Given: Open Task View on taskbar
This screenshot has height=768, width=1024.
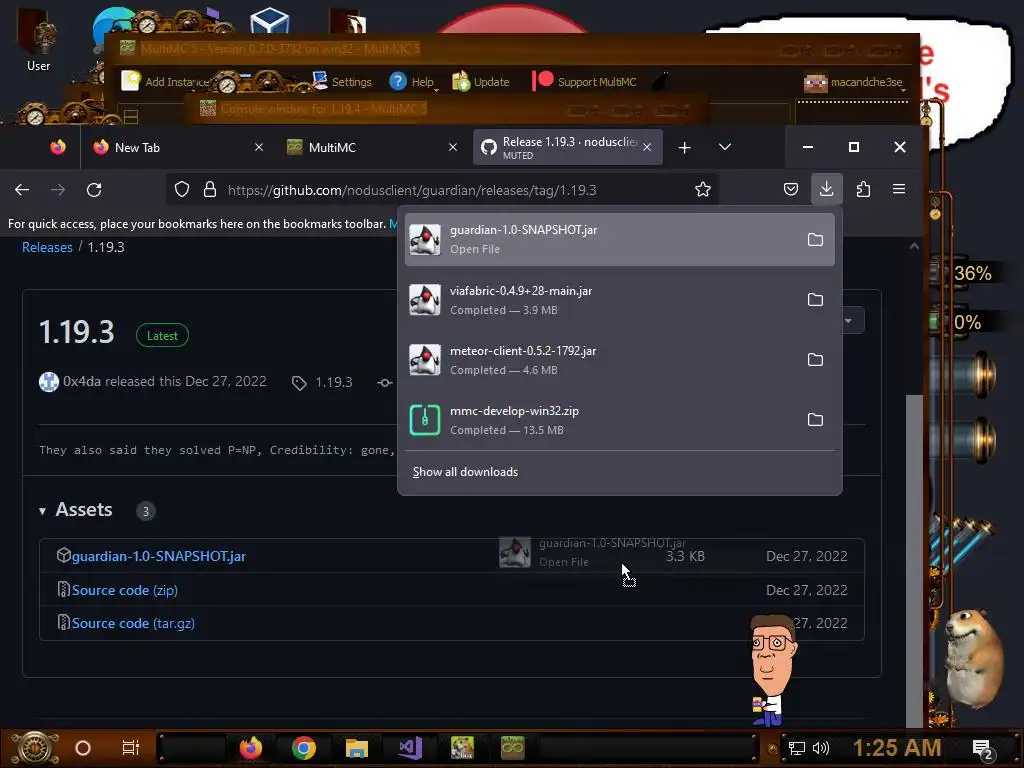Looking at the screenshot, I should coord(131,748).
